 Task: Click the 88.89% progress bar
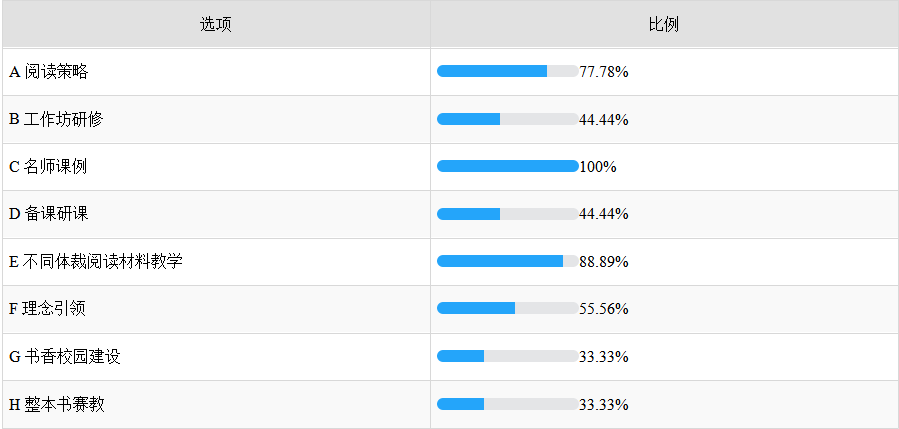507,262
